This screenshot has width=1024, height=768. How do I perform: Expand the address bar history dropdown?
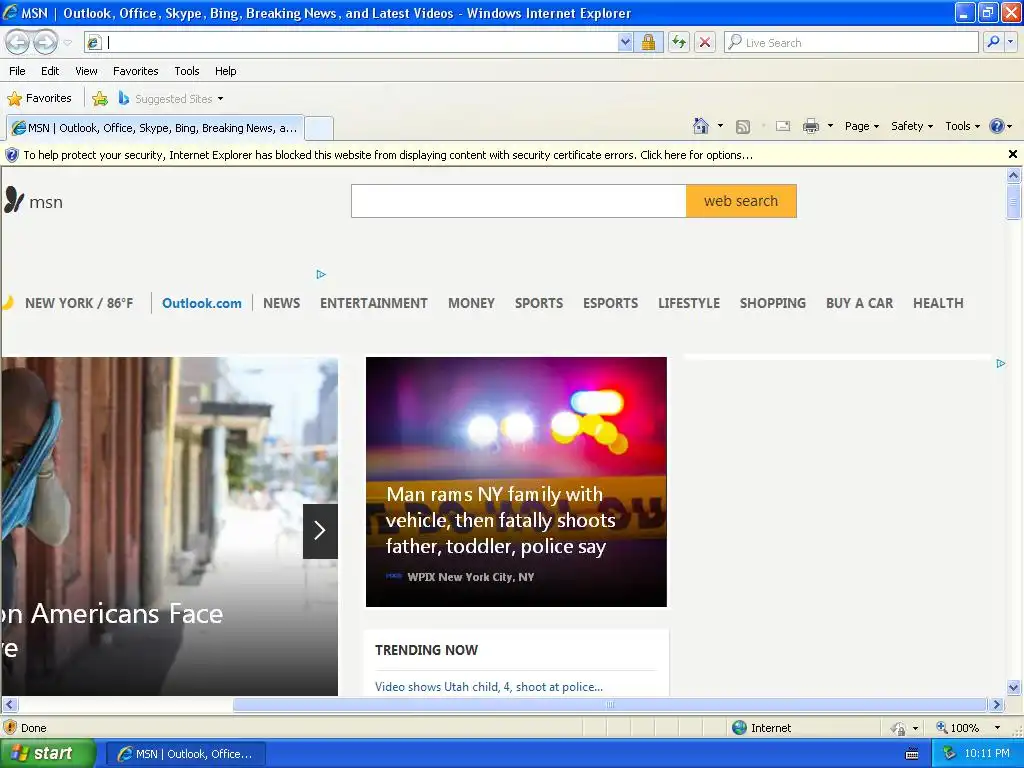pyautogui.click(x=625, y=42)
